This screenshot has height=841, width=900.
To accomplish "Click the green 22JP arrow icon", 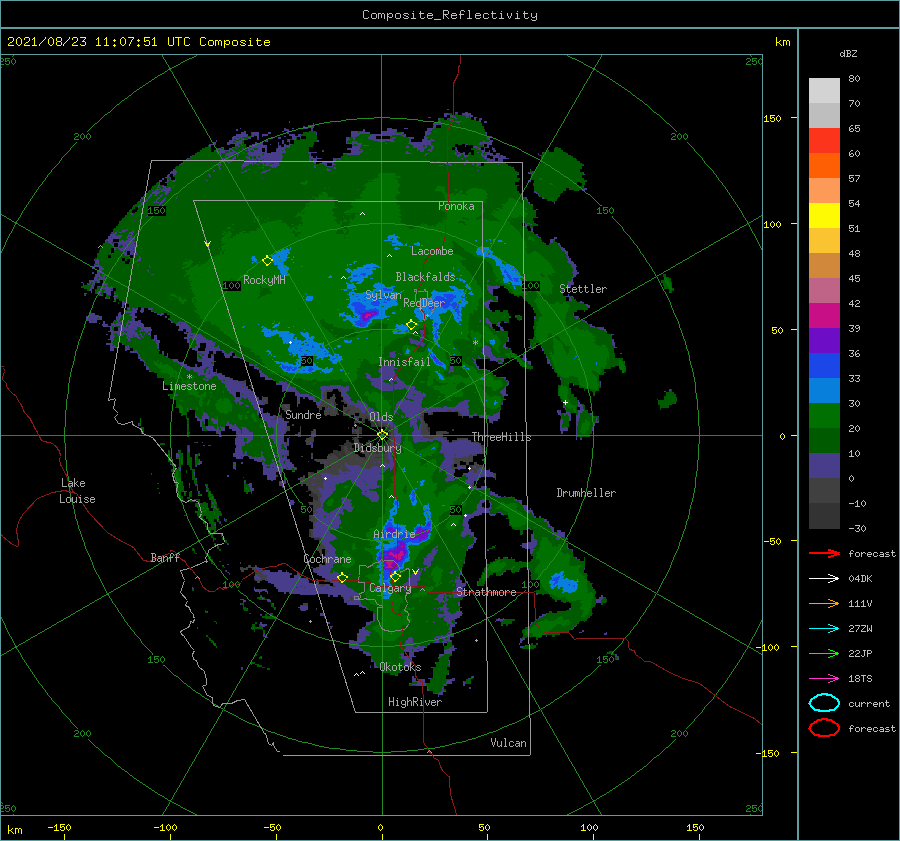I will click(824, 653).
